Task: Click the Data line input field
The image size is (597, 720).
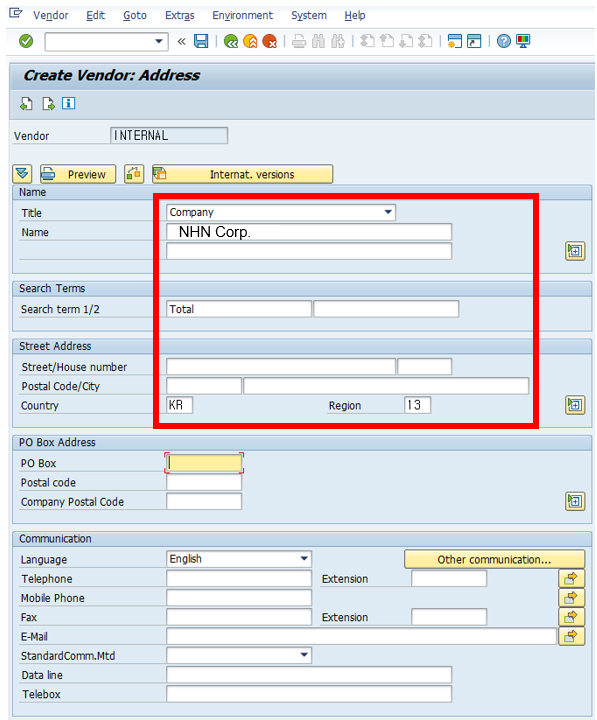Action: click(x=309, y=675)
